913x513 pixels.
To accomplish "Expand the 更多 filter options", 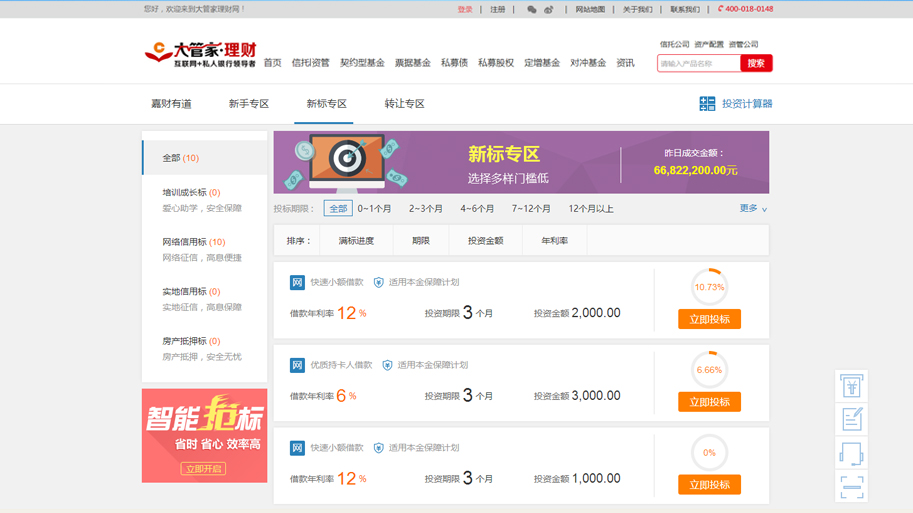I will pyautogui.click(x=753, y=208).
